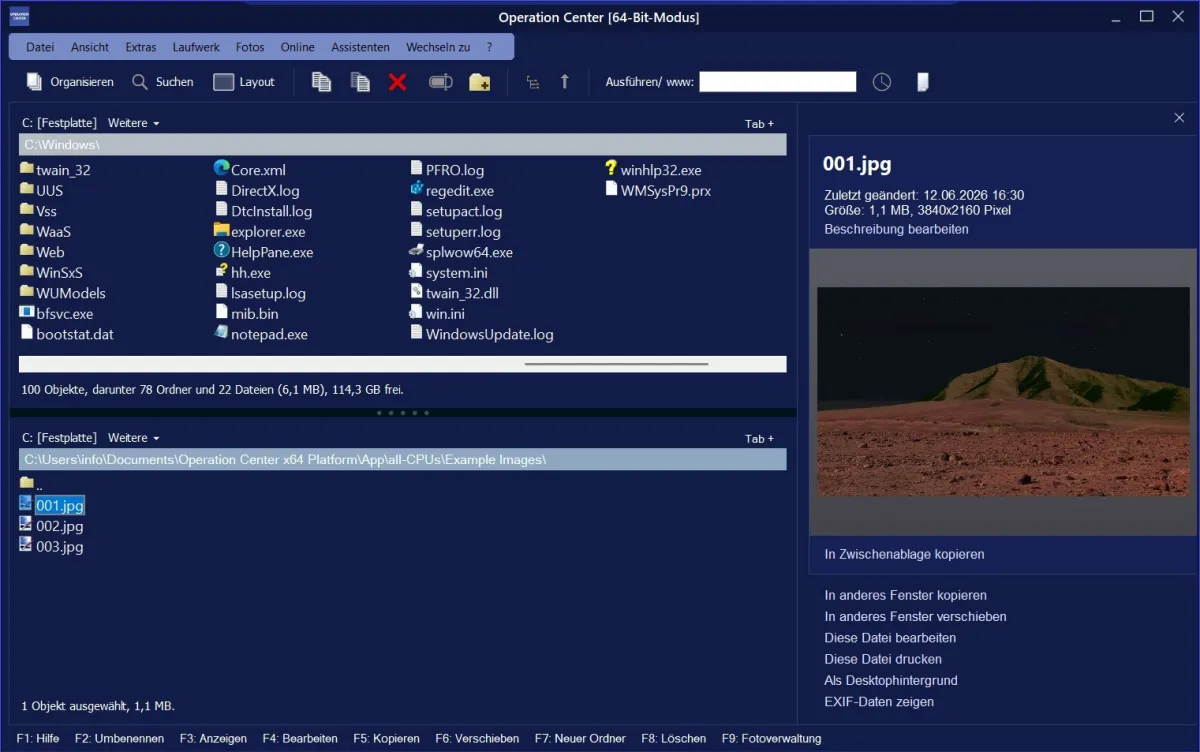The width and height of the screenshot is (1200, 752).
Task: Select the WinSxS folder
Action: (51, 272)
